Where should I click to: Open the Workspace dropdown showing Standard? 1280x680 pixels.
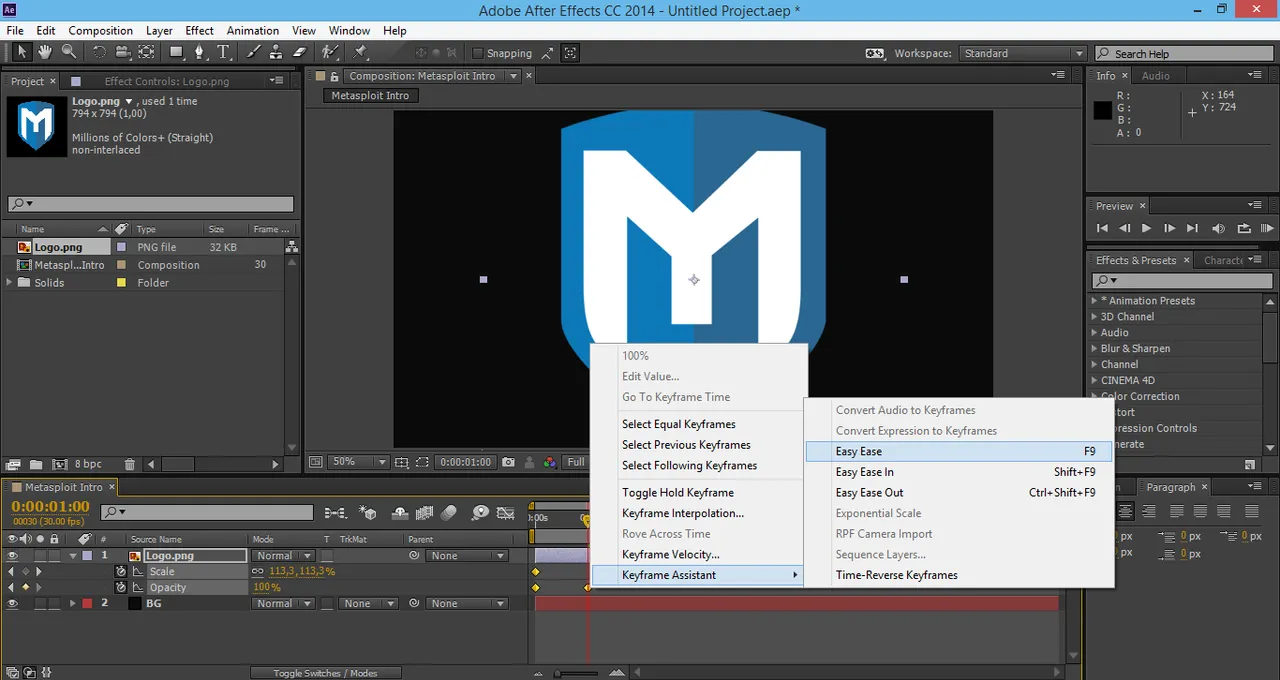point(1023,54)
